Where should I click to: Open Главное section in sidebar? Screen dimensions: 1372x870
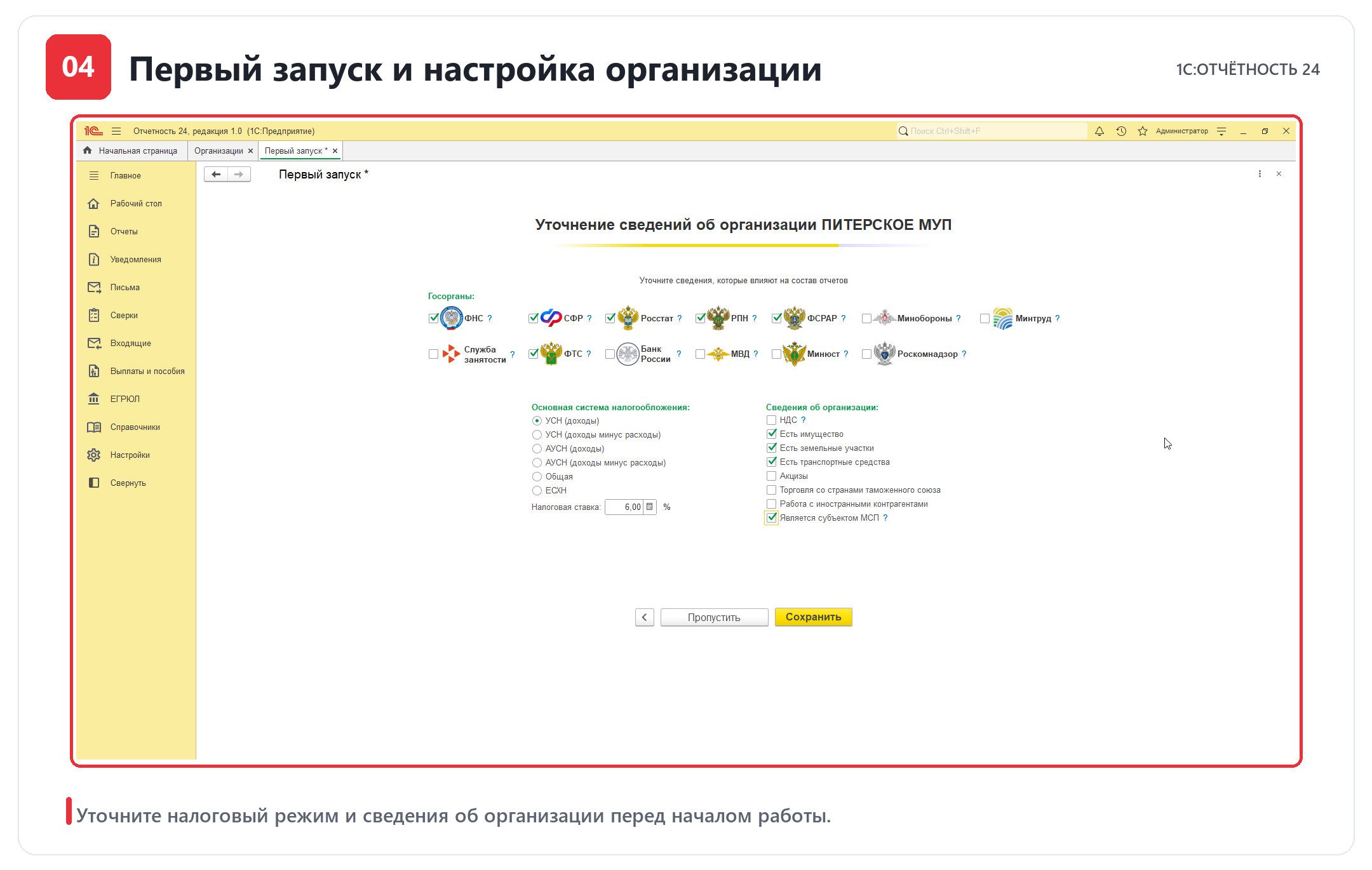(136, 175)
